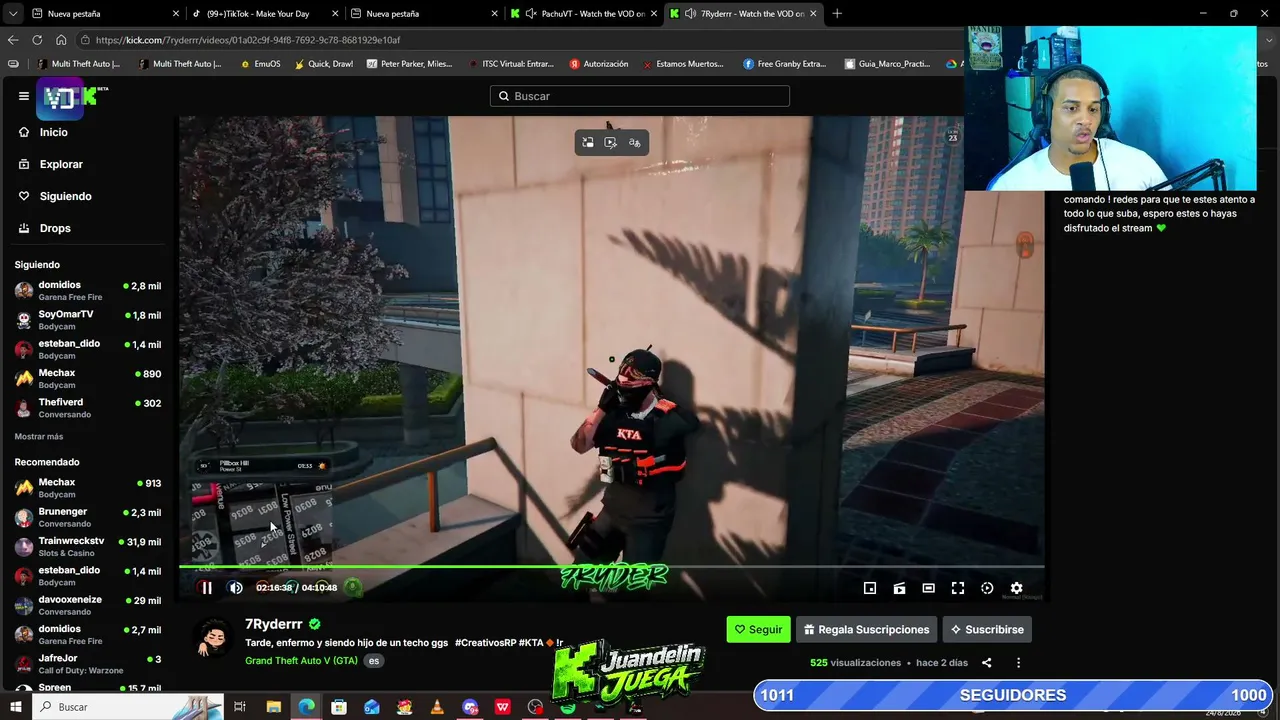This screenshot has width=1280, height=720.
Task: Click the video overlay screenshot icon
Action: [611, 143]
